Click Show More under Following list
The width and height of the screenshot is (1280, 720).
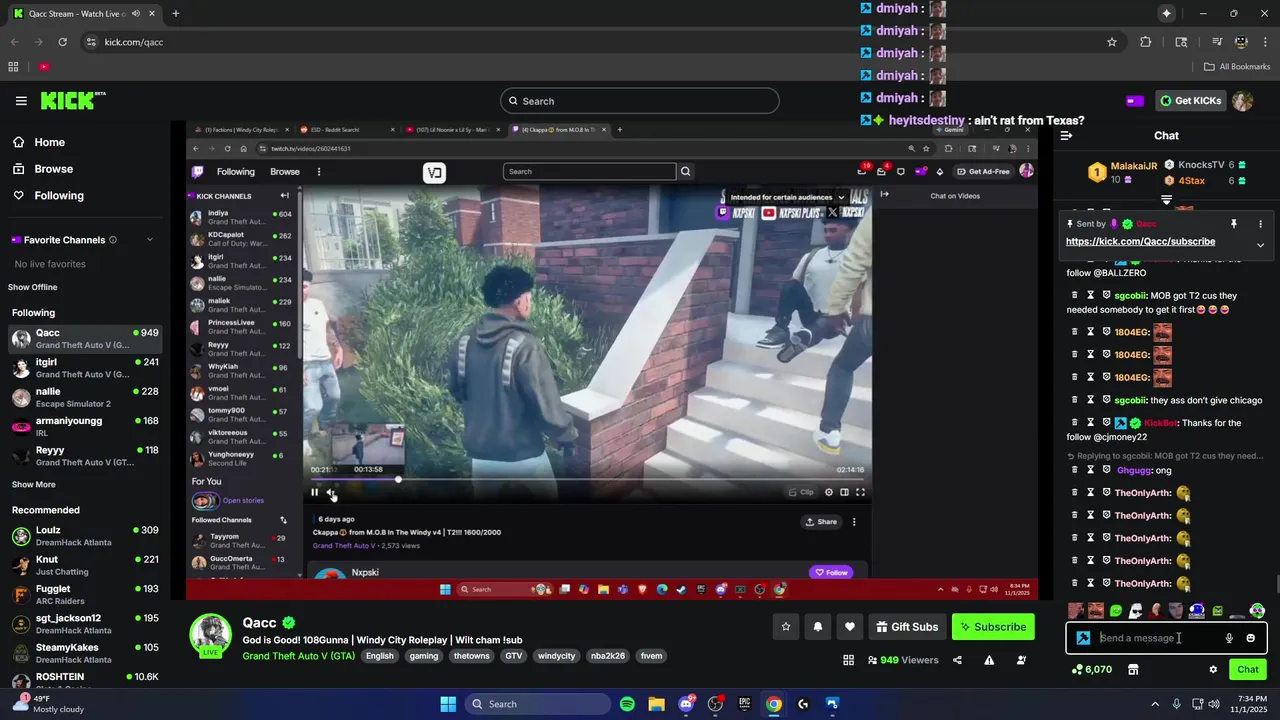click(x=34, y=484)
